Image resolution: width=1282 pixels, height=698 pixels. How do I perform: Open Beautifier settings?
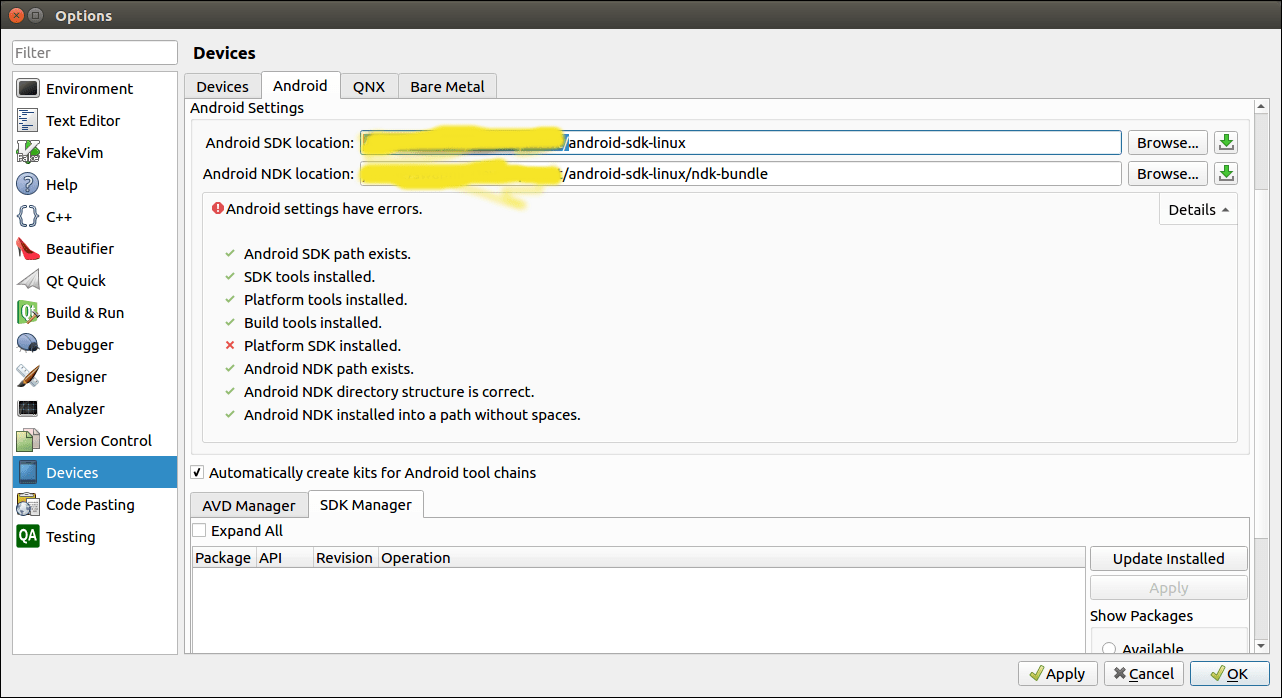[x=95, y=249]
